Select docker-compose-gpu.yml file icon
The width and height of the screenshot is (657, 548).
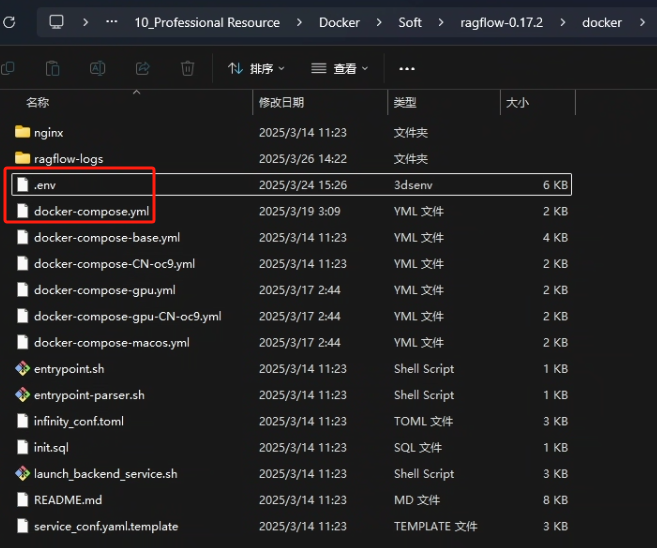(x=22, y=290)
